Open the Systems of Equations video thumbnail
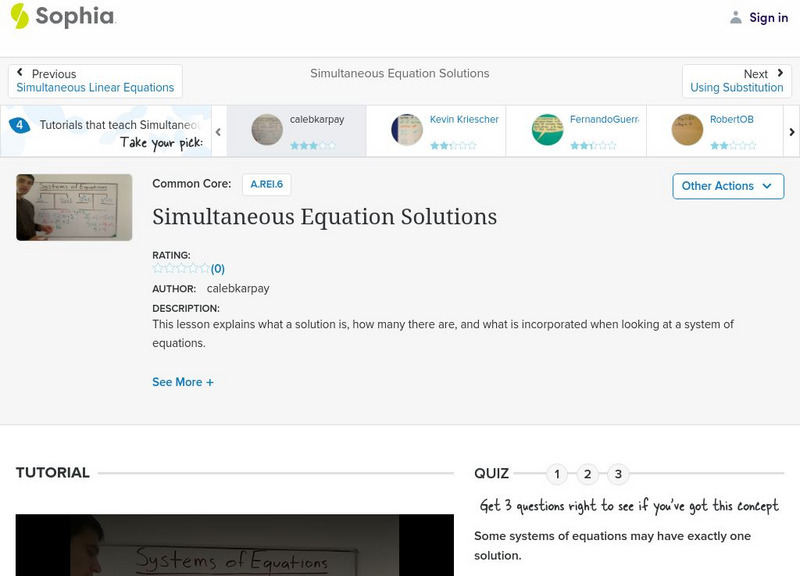 click(74, 207)
